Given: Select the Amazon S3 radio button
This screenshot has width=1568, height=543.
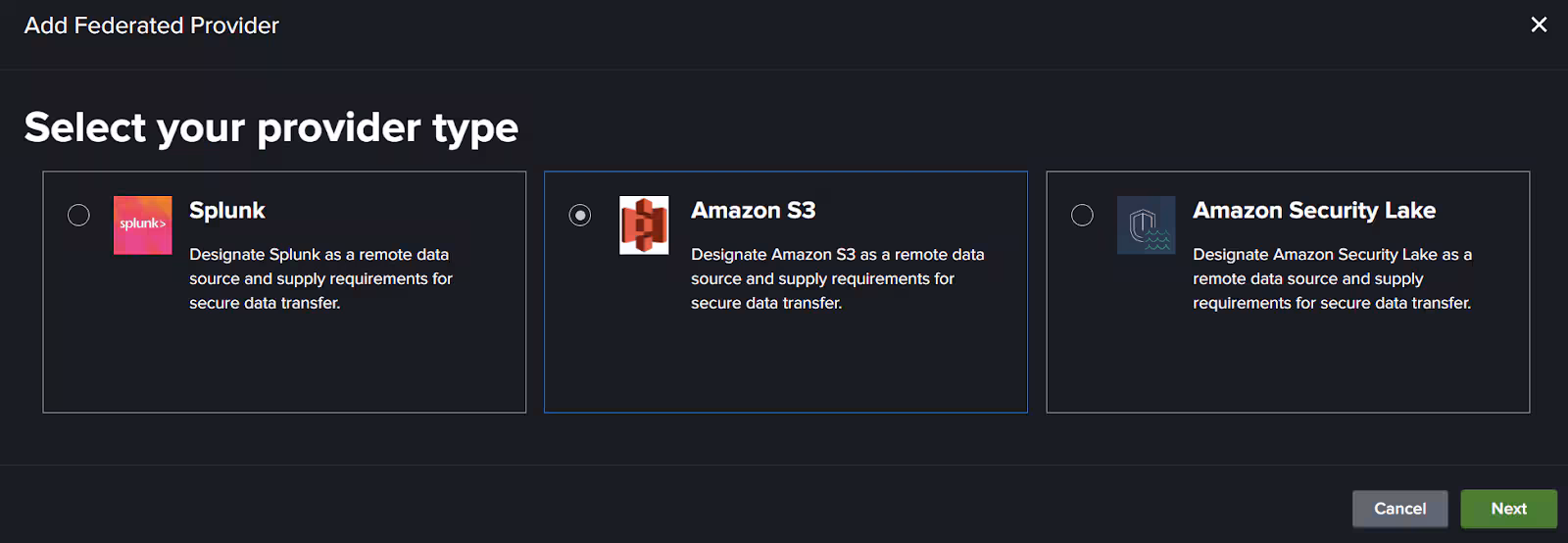Looking at the screenshot, I should point(580,215).
